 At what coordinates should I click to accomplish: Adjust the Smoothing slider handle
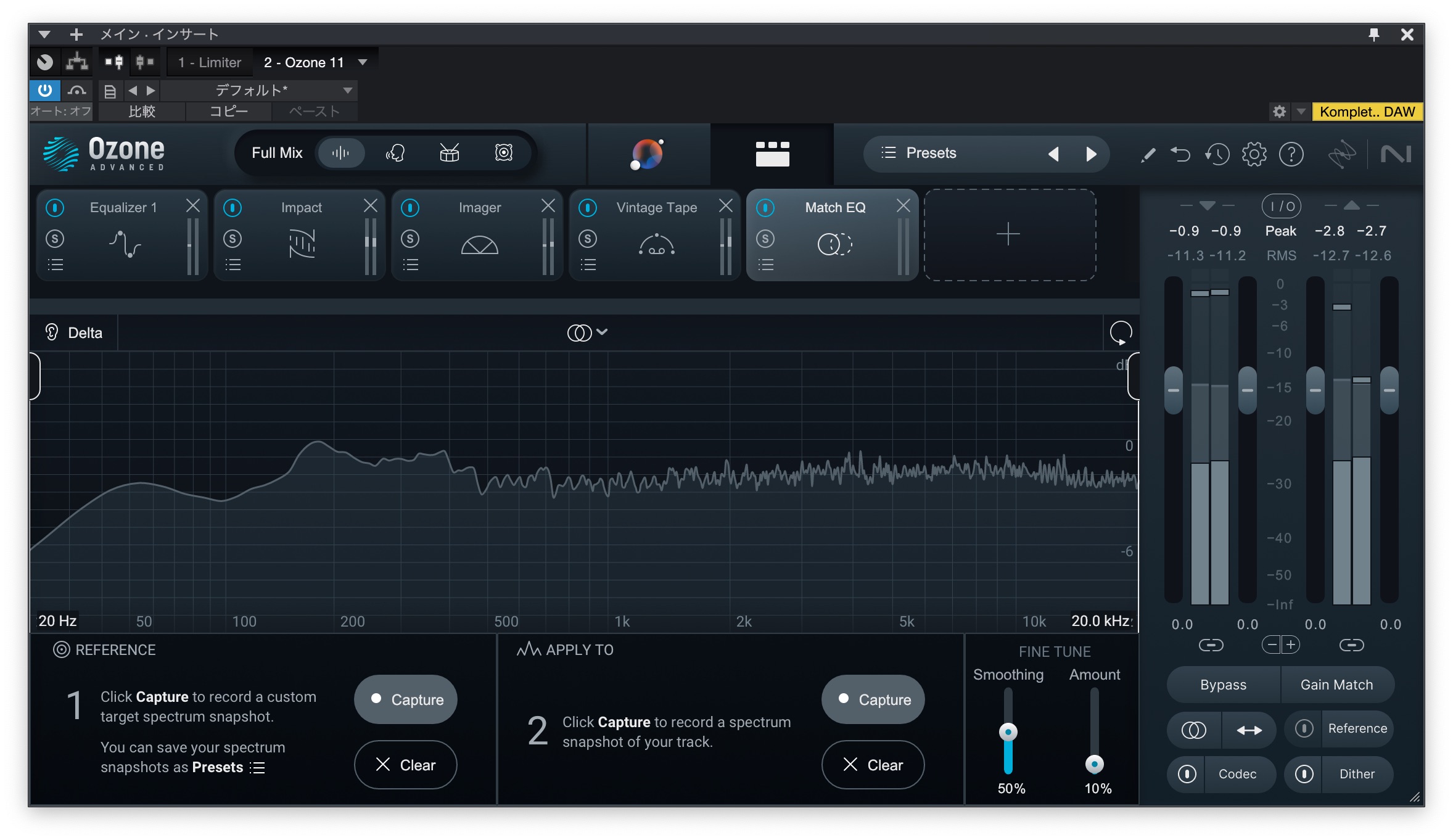click(x=1008, y=732)
